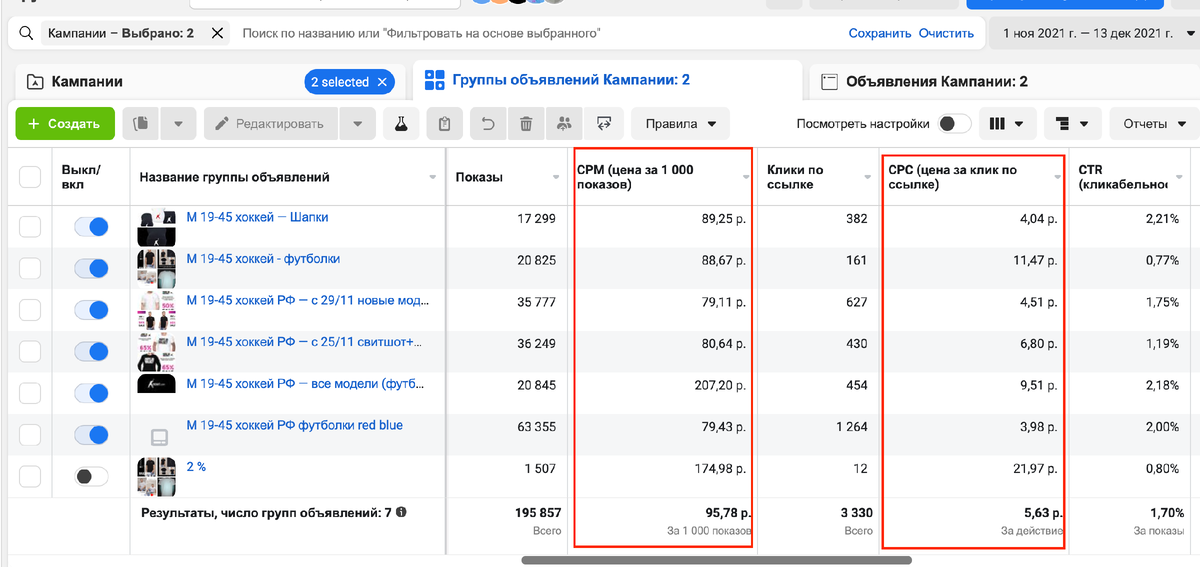Viewport: 1200px width, 567px height.
Task: Open the breakdown icon dropdown
Action: [1072, 124]
